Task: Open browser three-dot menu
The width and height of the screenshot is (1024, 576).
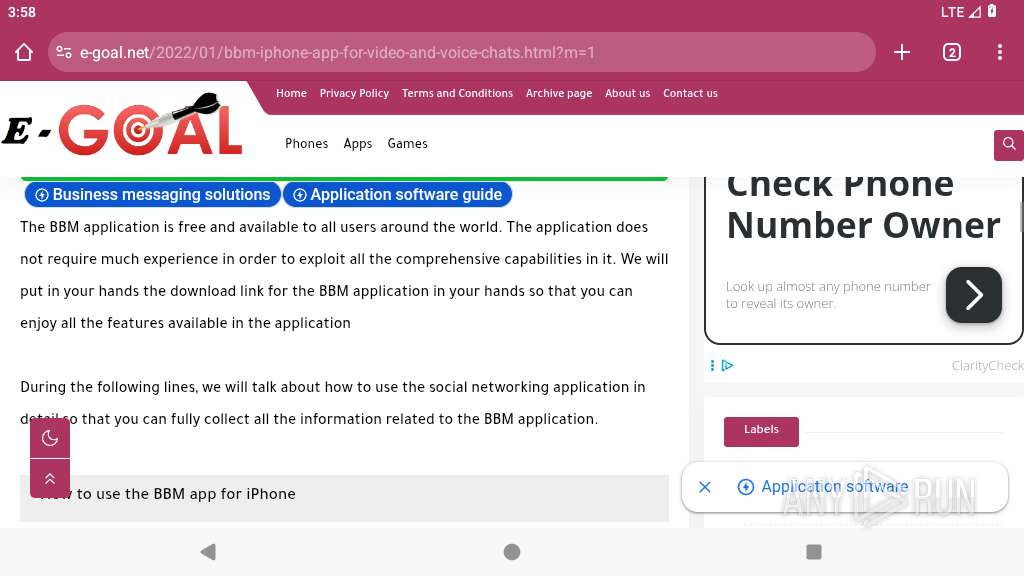Action: (1000, 52)
